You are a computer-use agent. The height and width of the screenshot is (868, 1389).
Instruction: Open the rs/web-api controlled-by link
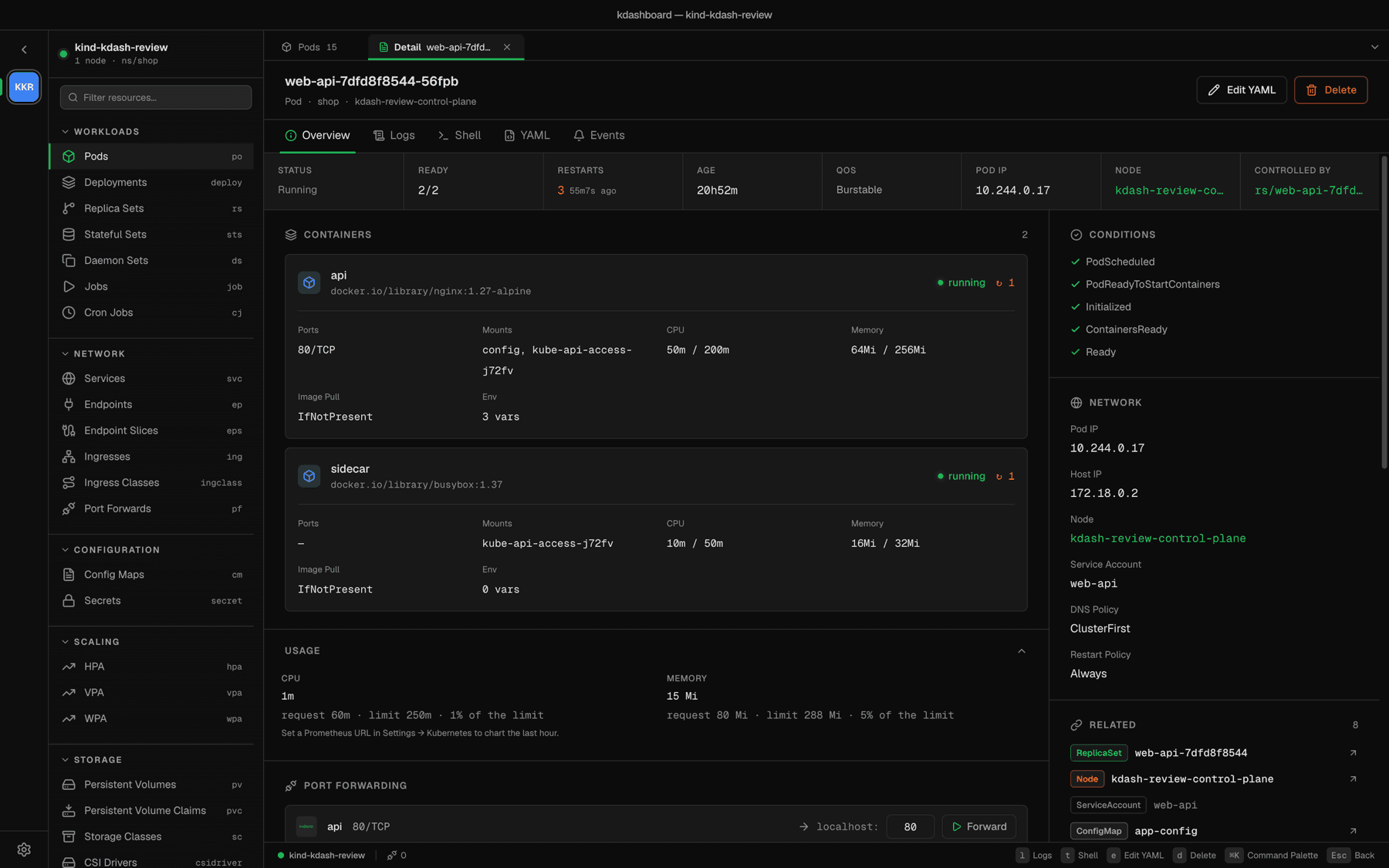click(1308, 191)
